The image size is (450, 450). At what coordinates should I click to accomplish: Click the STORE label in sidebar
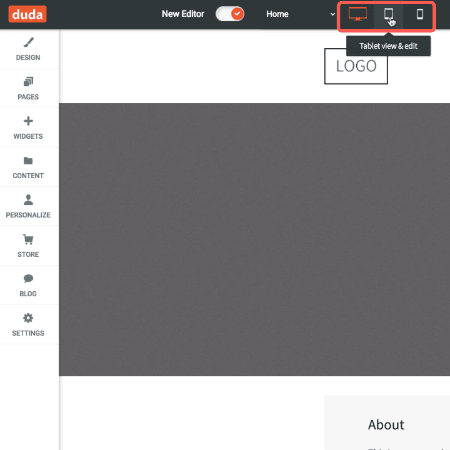(x=28, y=254)
